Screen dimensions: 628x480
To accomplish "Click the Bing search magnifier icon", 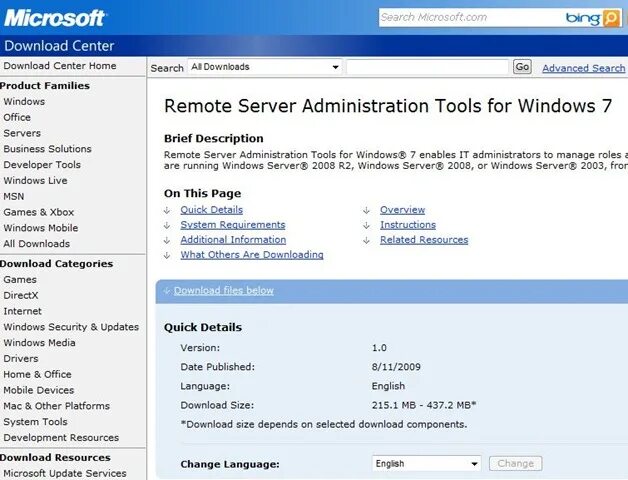I will (611, 18).
